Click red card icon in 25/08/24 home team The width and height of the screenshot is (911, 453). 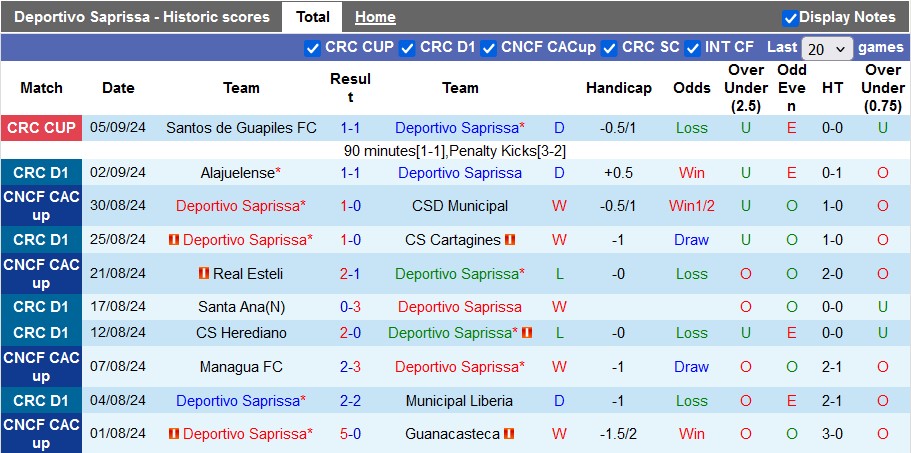click(174, 240)
